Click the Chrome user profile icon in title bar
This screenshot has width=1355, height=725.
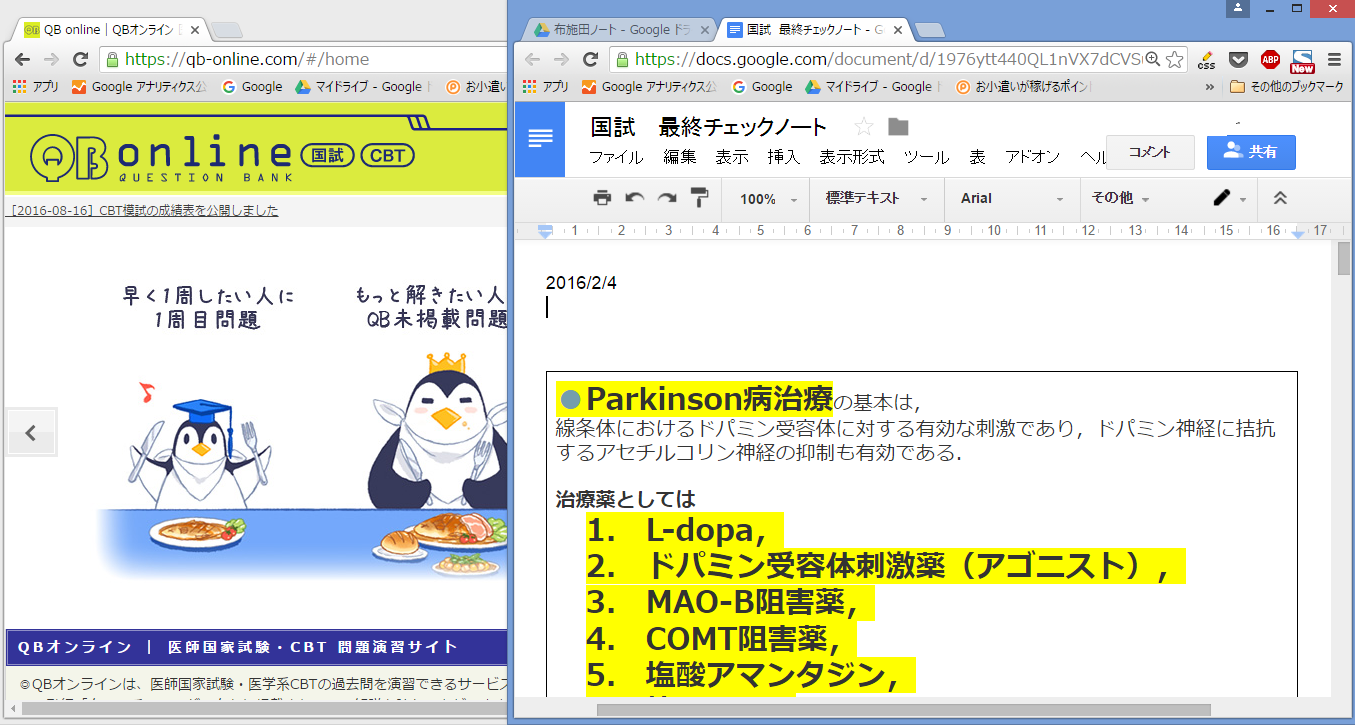tap(1240, 8)
